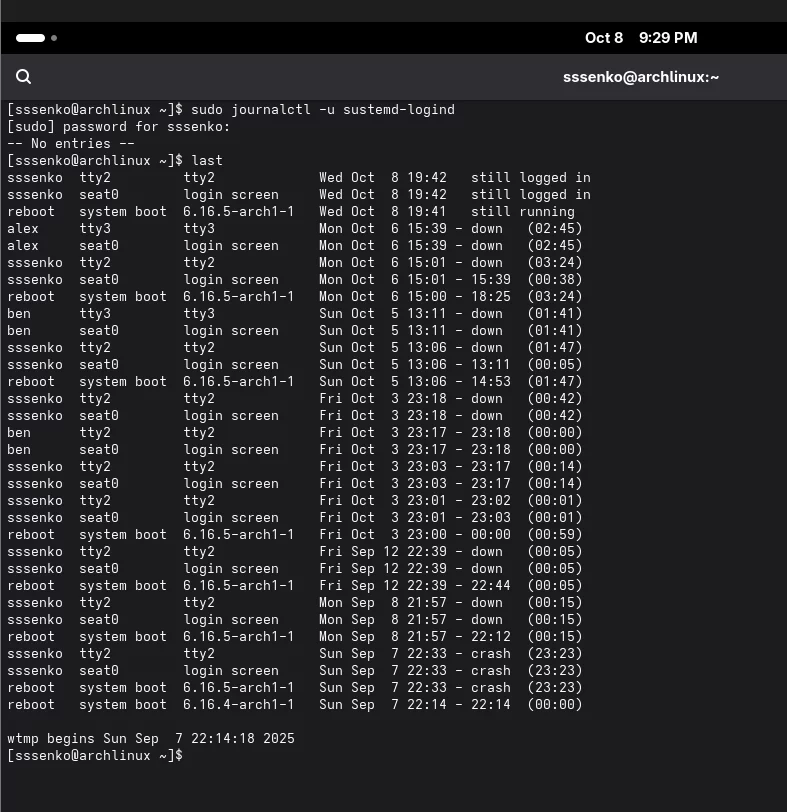Open the clock menu showing 9:29 PM
The height and width of the screenshot is (812, 787).
click(668, 38)
